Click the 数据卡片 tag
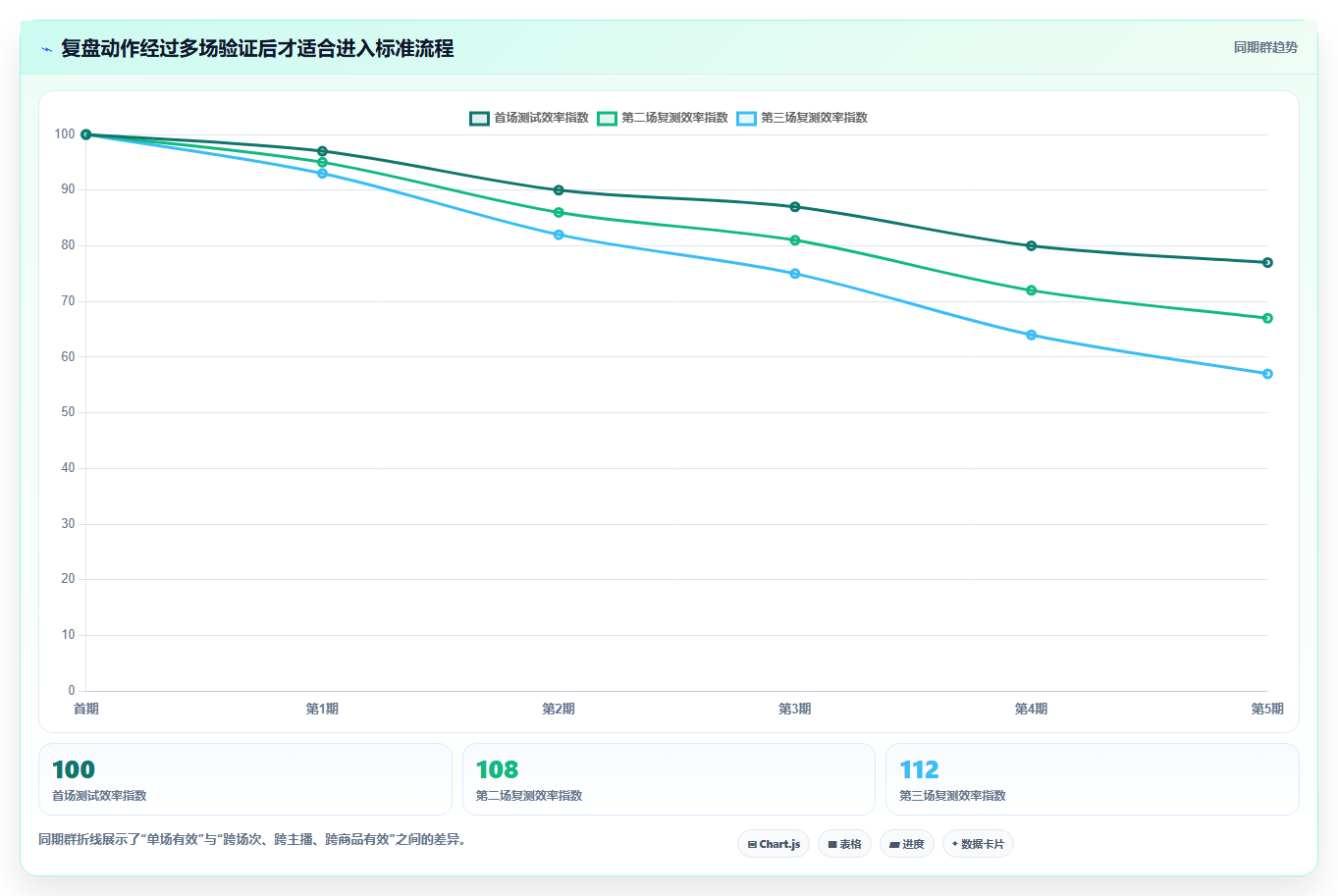This screenshot has width=1338, height=896. point(978,844)
